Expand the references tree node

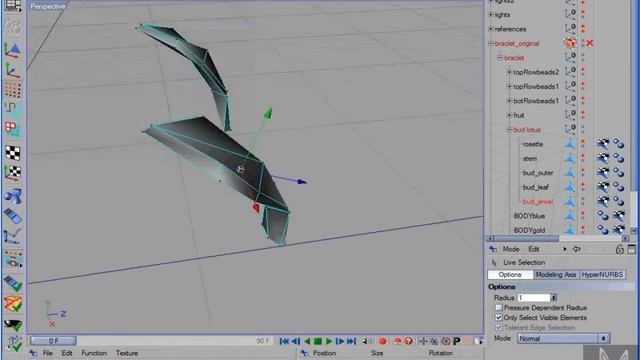(x=491, y=29)
